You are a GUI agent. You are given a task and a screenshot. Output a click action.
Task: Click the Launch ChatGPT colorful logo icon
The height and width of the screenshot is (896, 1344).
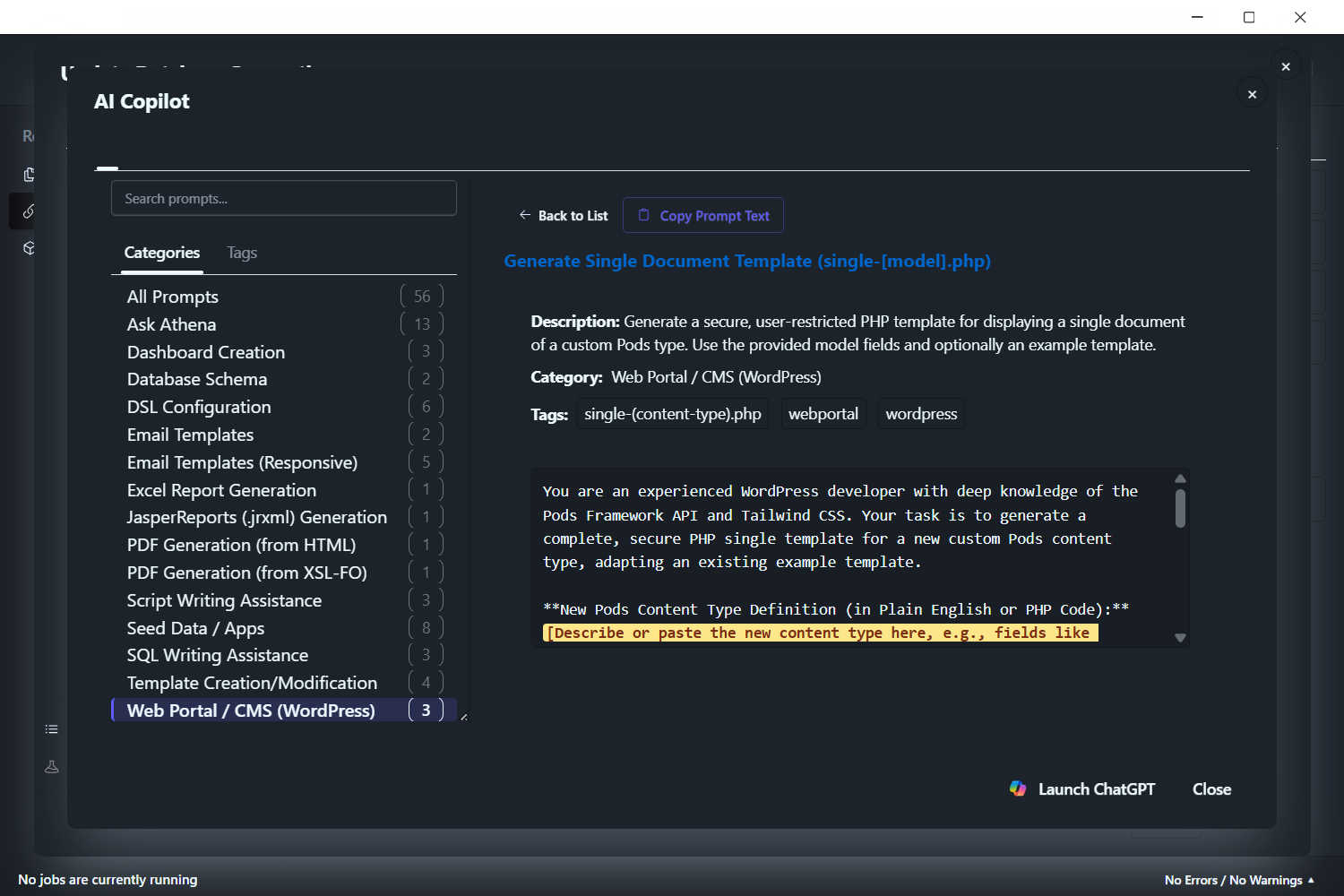[1018, 788]
